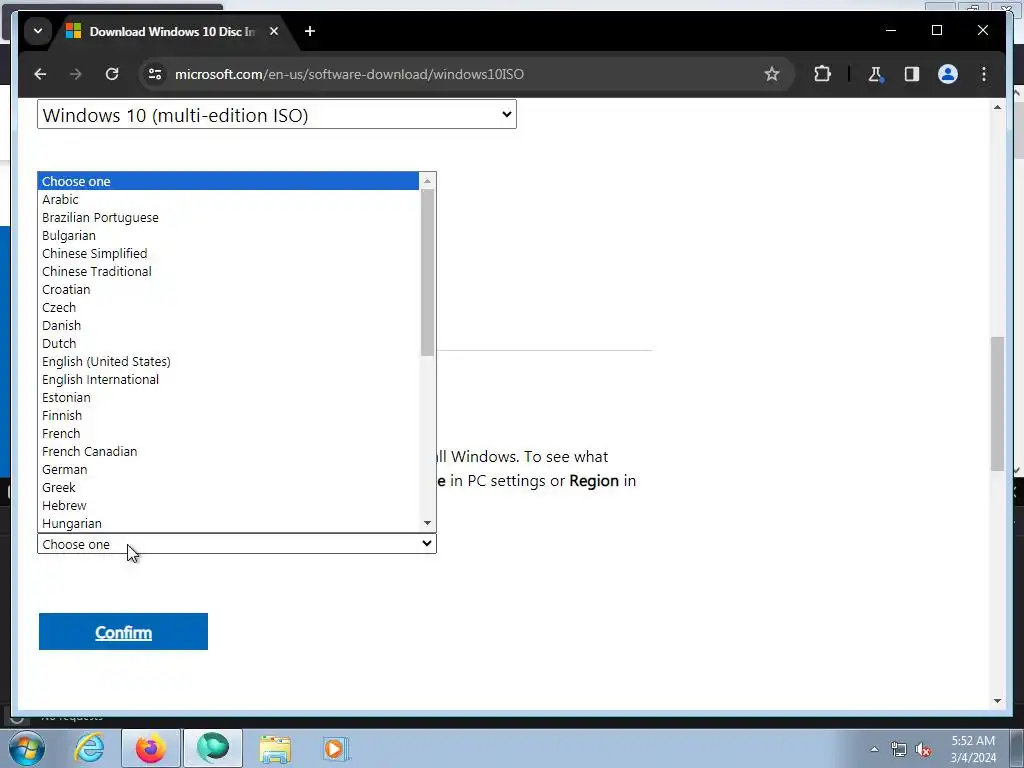Viewport: 1024px width, 768px height.
Task: Click language list scroll down arrow
Action: [x=427, y=523]
